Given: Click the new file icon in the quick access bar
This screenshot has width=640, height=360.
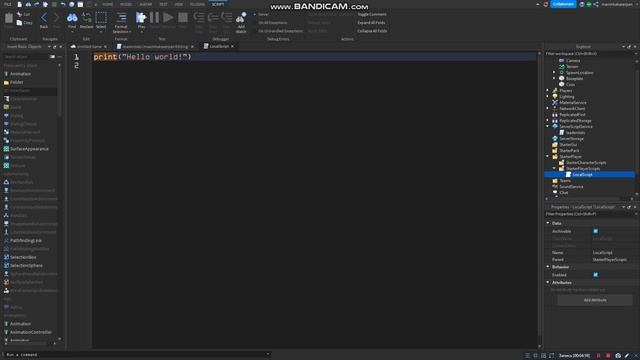Looking at the screenshot, I should (19, 4).
